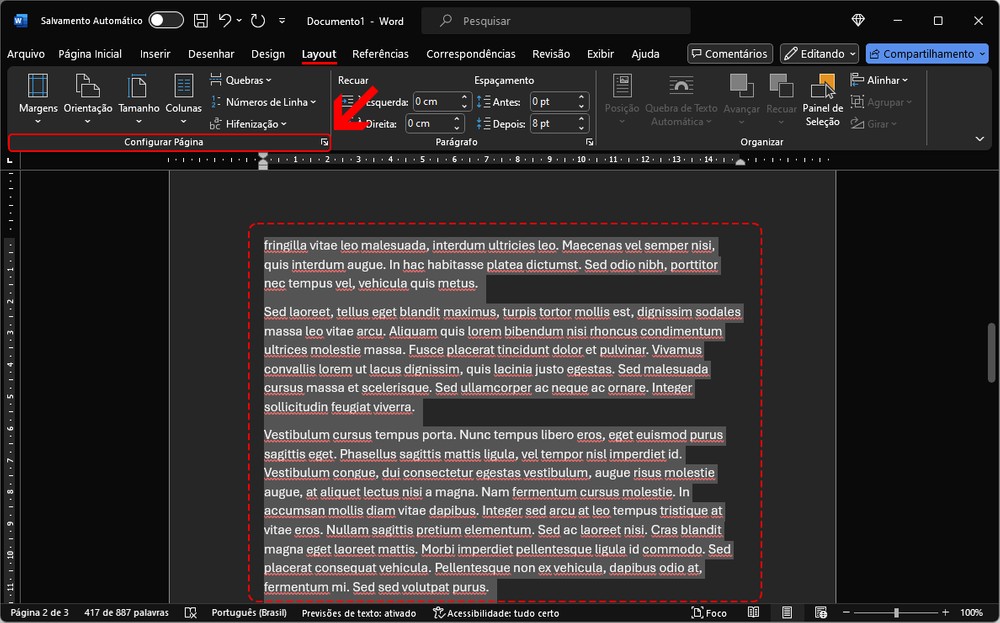The image size is (1000, 623).
Task: Open the Painel de Seleção
Action: [823, 100]
